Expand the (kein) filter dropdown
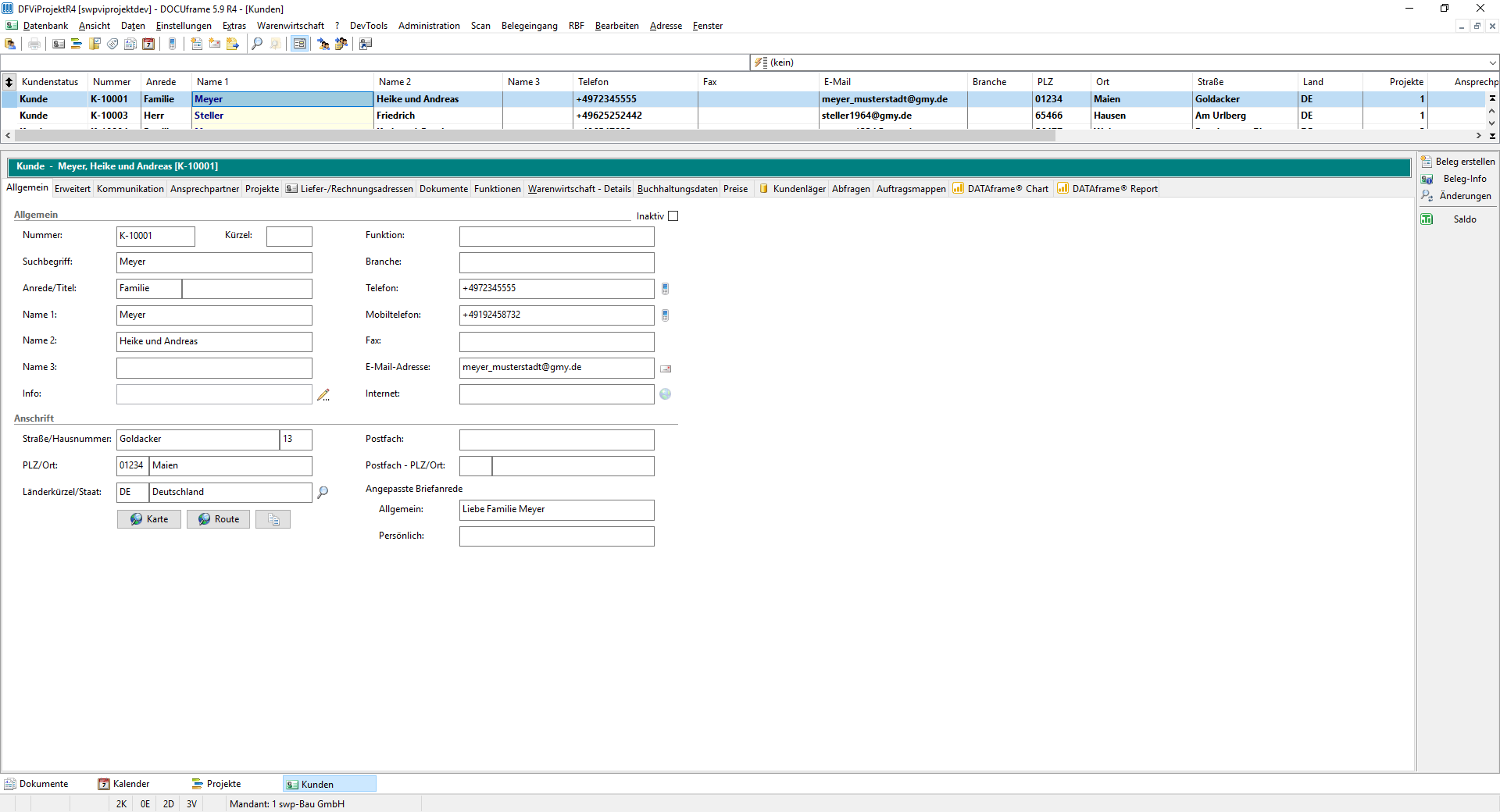The image size is (1500, 812). (1492, 62)
